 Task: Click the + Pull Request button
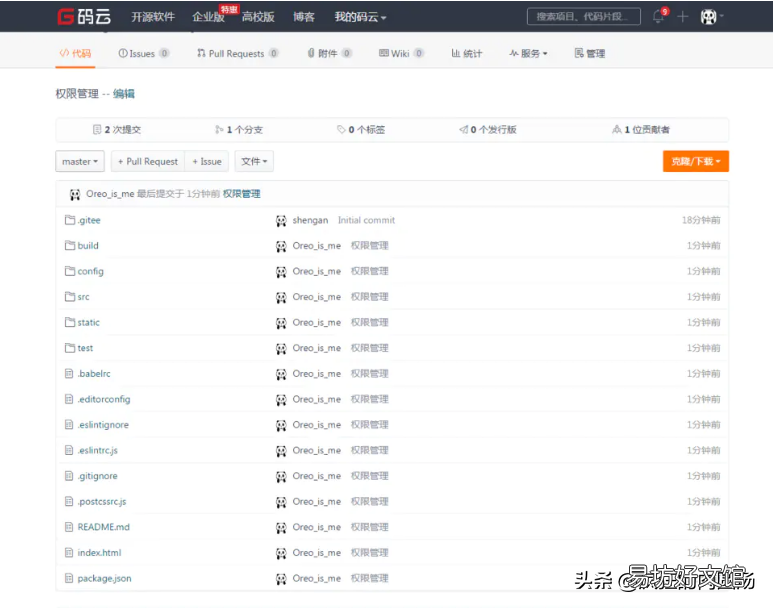[x=148, y=161]
